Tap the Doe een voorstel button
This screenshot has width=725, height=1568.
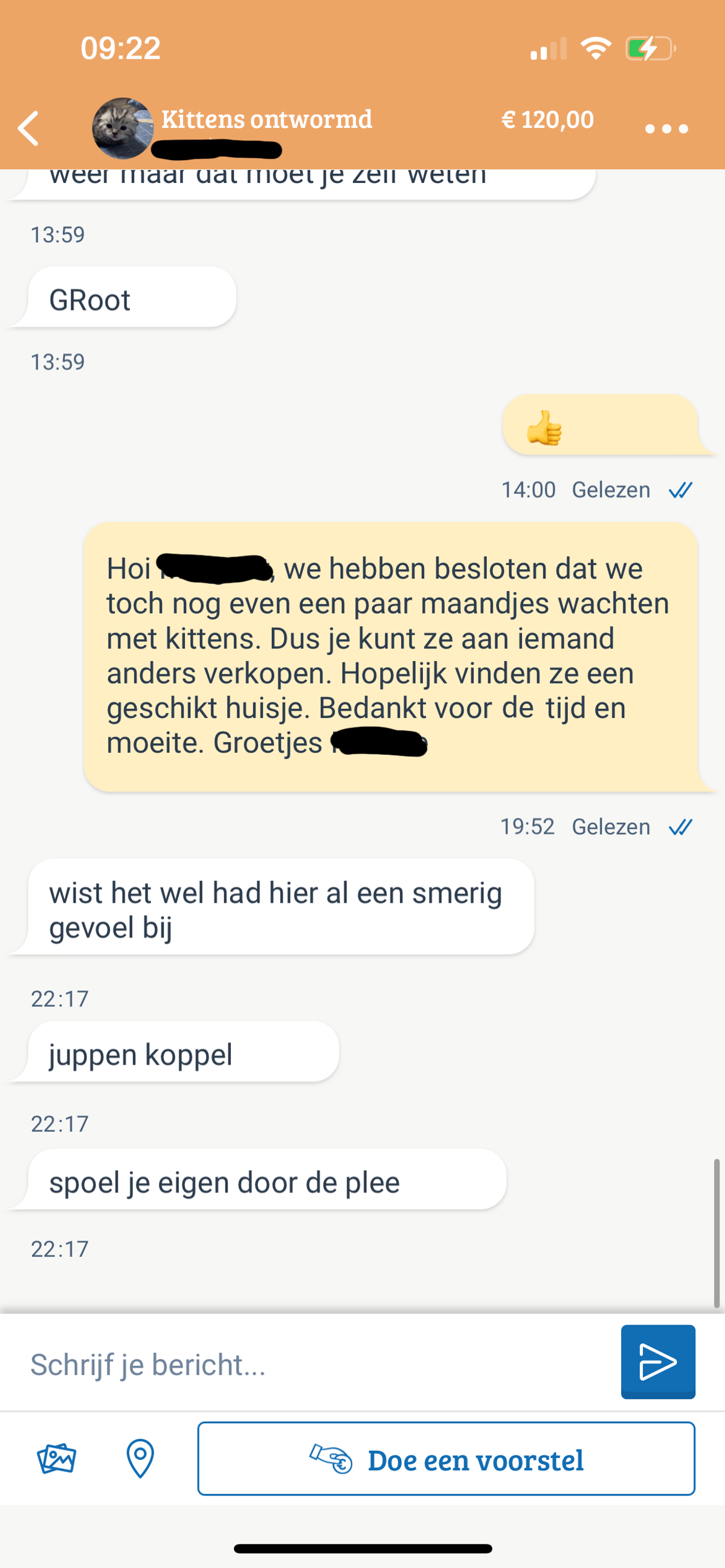pos(446,1459)
